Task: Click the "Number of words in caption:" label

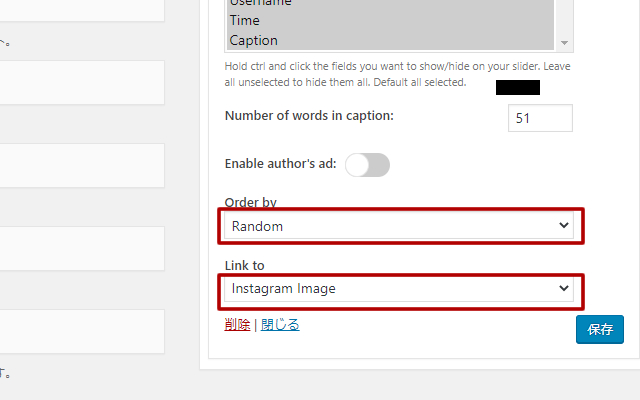Action: [x=309, y=116]
